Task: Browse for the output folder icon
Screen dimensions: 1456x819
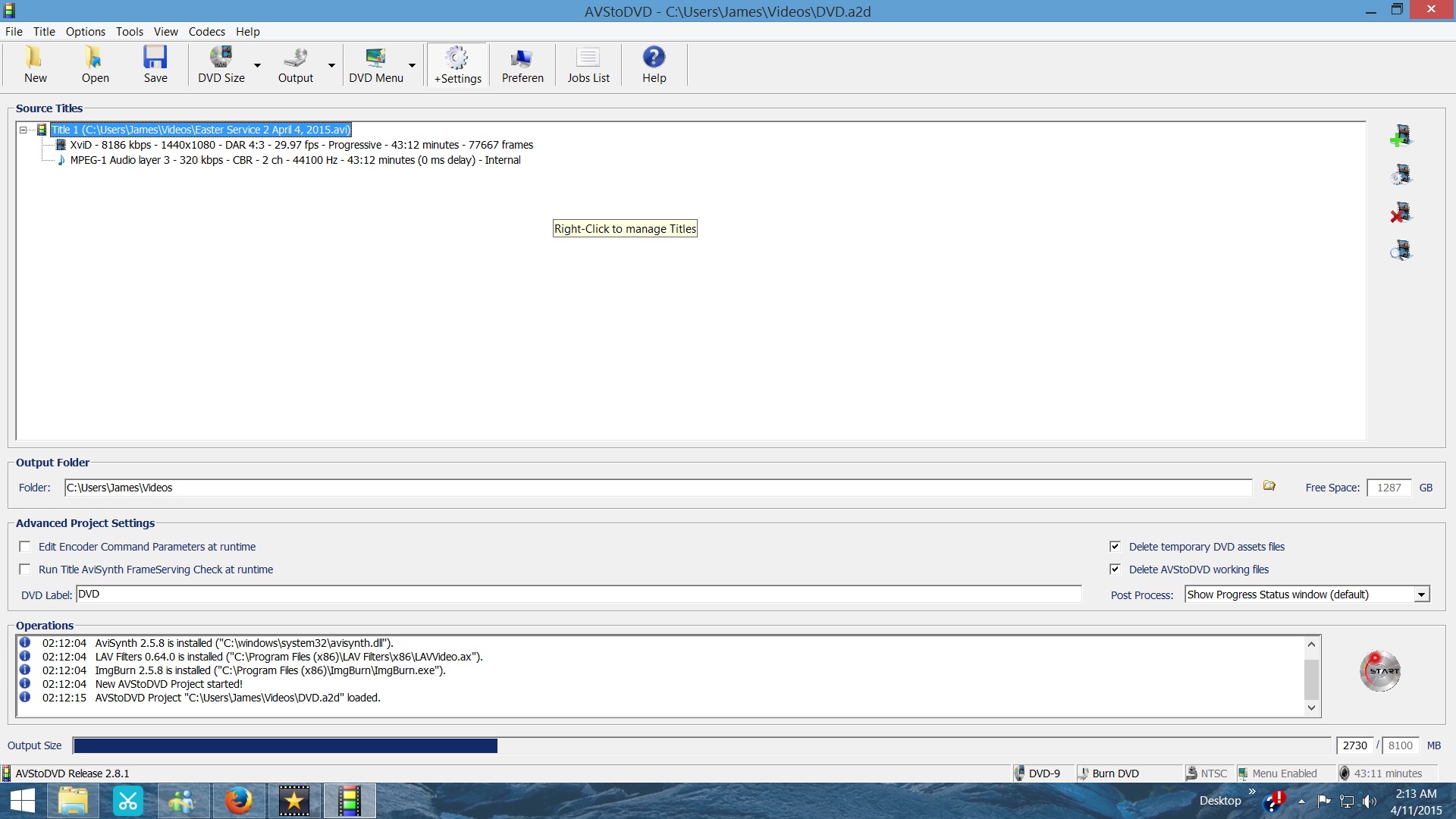Action: (x=1269, y=486)
